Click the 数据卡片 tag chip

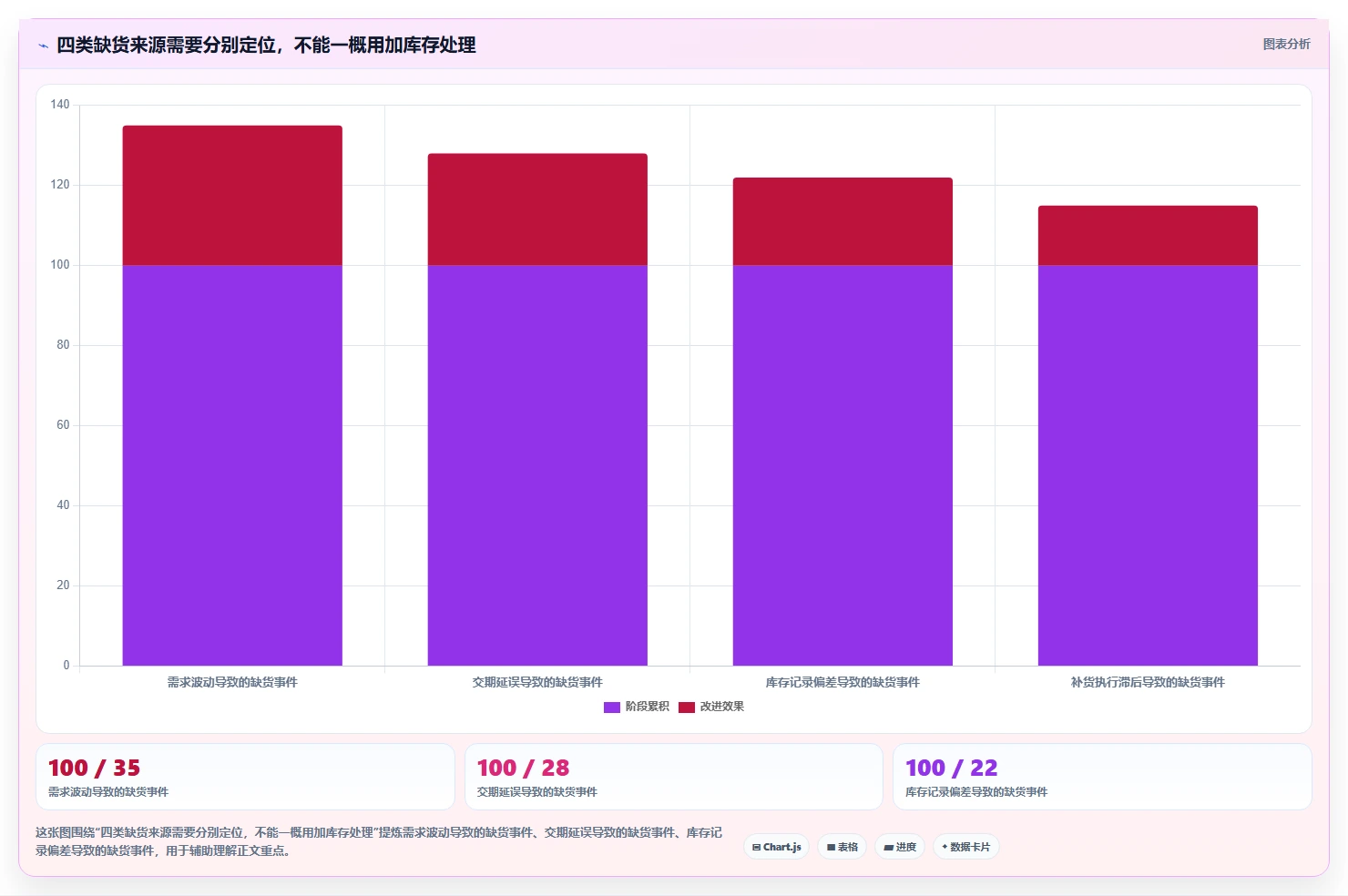(x=966, y=847)
